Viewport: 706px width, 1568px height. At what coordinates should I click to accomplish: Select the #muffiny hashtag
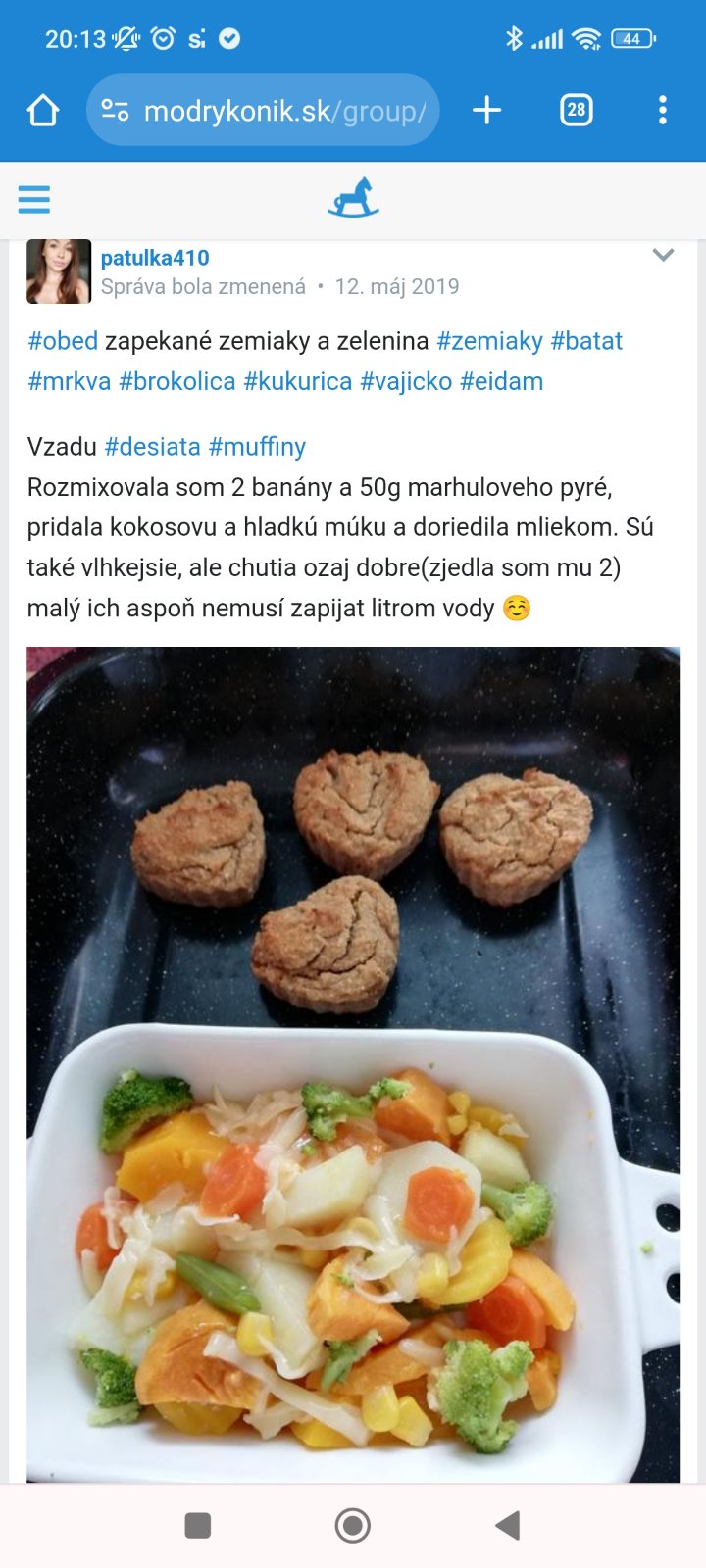(257, 447)
